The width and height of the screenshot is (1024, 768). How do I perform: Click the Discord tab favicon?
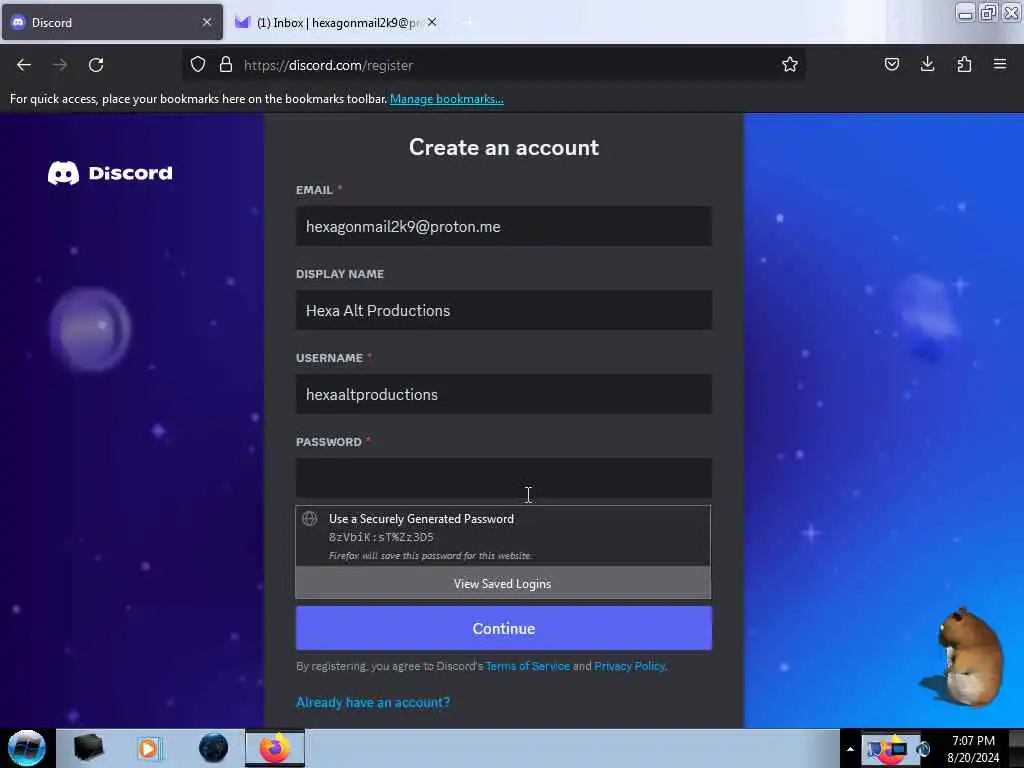click(18, 22)
